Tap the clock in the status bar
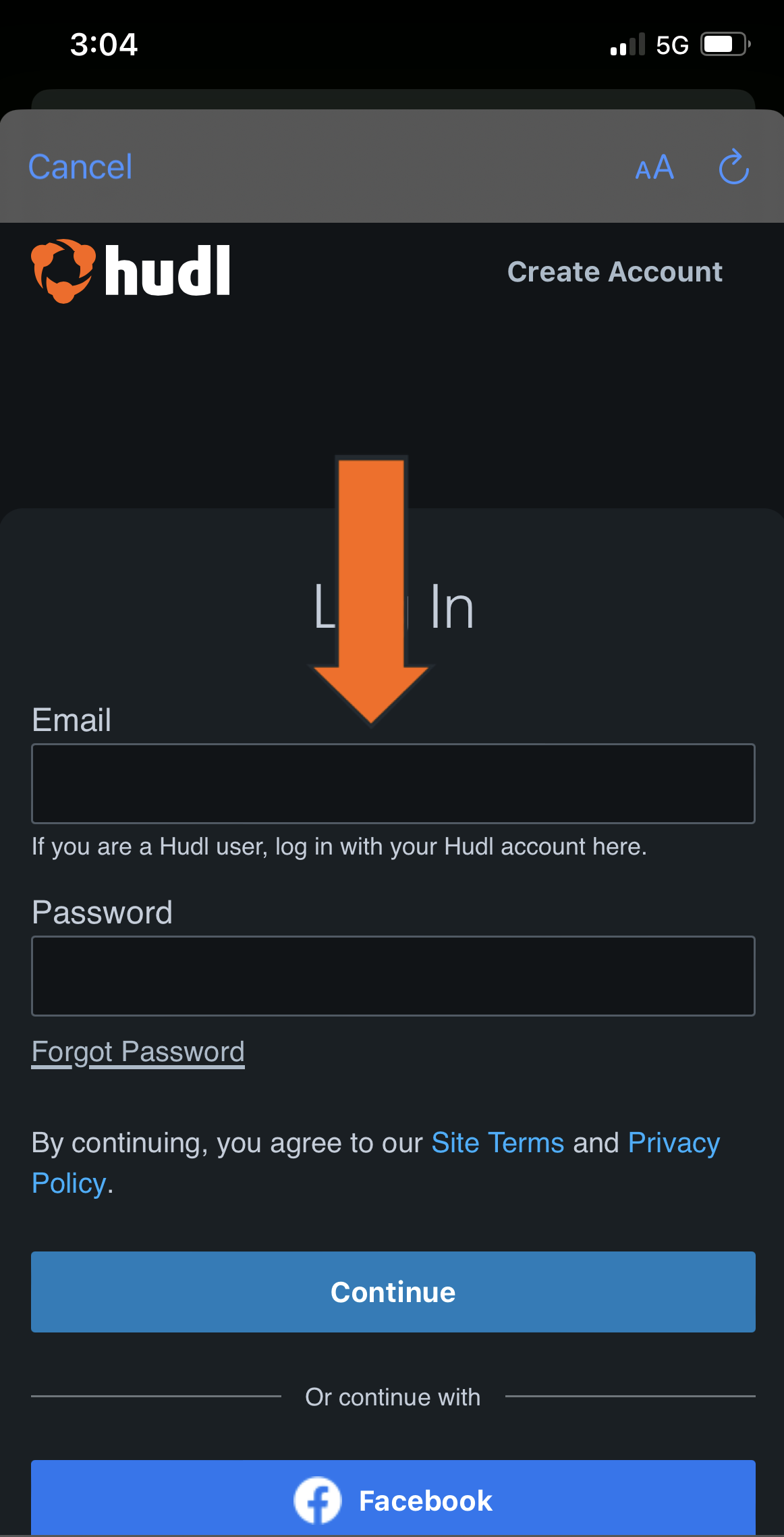This screenshot has width=784, height=1537. tap(105, 44)
